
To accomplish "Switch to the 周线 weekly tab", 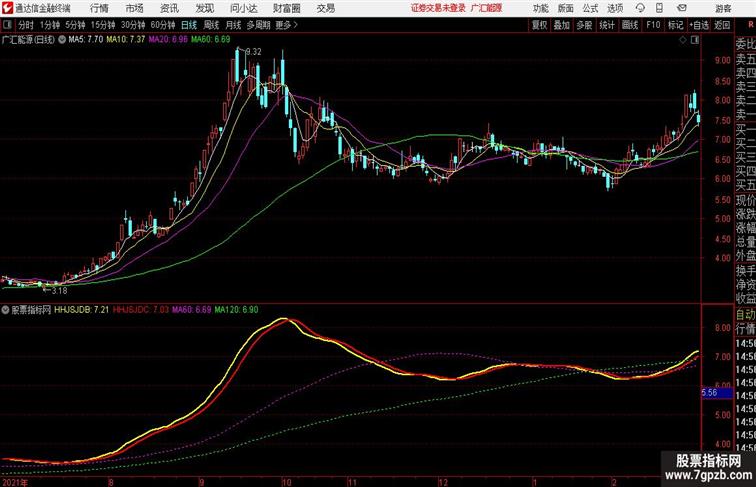I will coord(211,25).
